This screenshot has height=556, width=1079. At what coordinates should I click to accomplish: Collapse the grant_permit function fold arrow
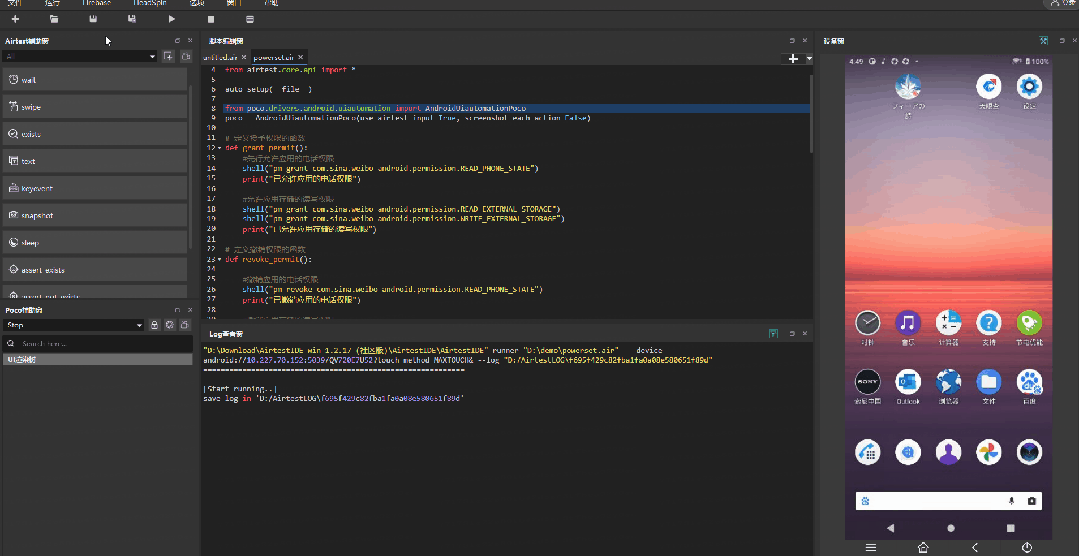(x=219, y=147)
